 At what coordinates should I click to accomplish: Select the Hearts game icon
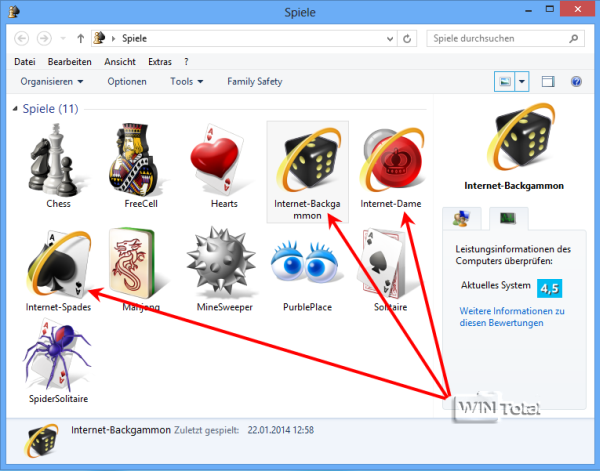click(x=218, y=159)
